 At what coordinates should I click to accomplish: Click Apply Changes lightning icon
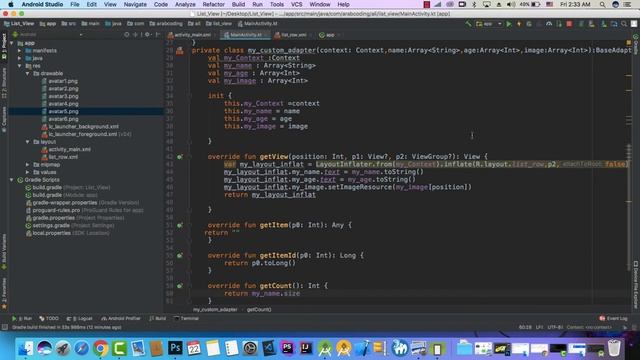click(x=519, y=24)
